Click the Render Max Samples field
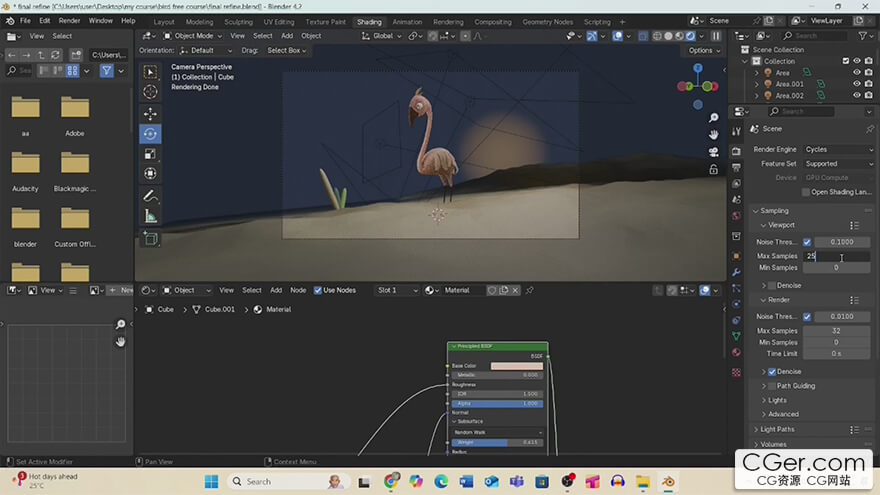The image size is (880, 495). 836,331
